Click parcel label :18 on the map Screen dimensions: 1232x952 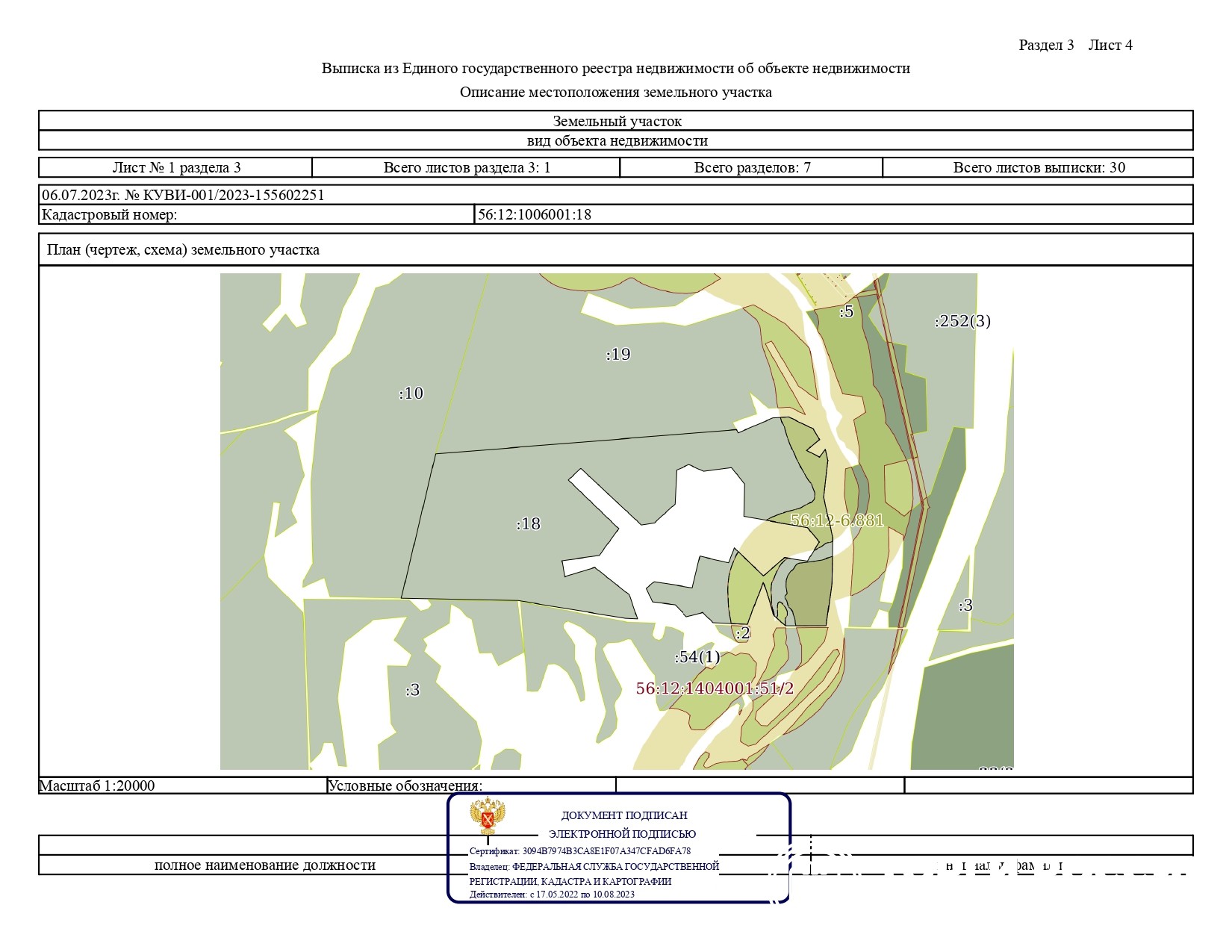pos(529,524)
